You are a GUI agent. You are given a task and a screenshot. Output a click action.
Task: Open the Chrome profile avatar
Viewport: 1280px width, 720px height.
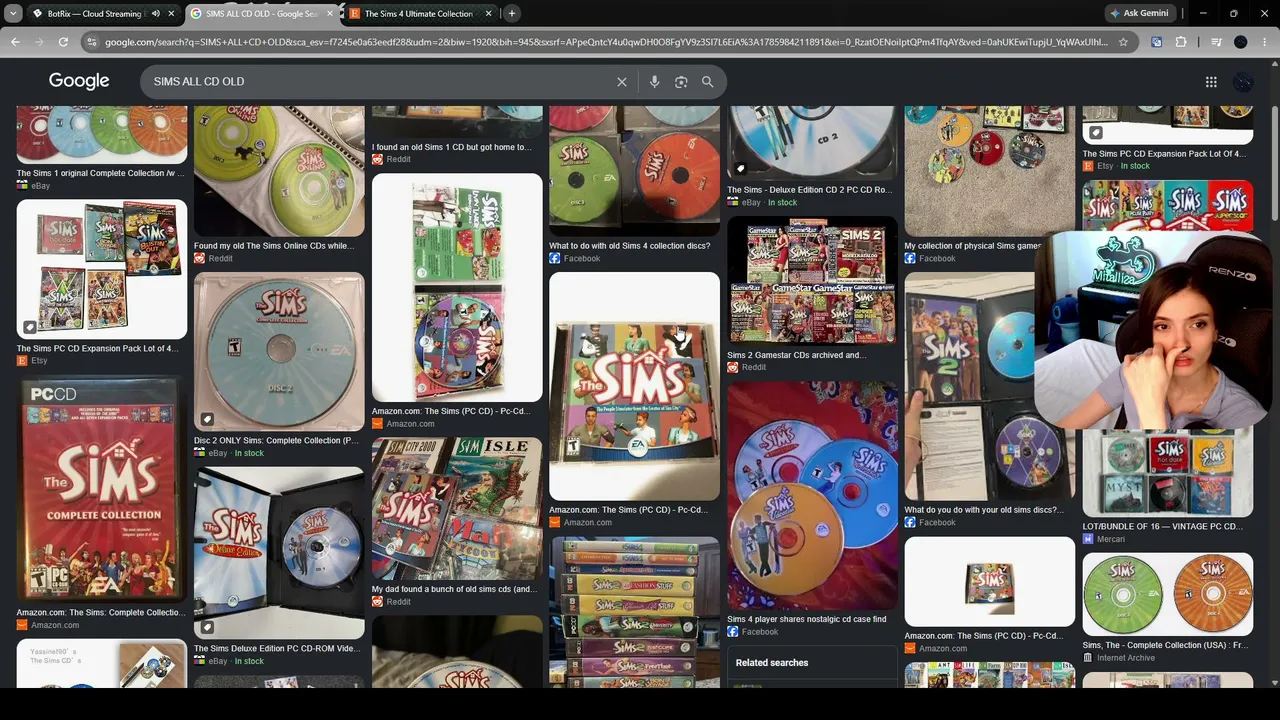click(x=1241, y=42)
